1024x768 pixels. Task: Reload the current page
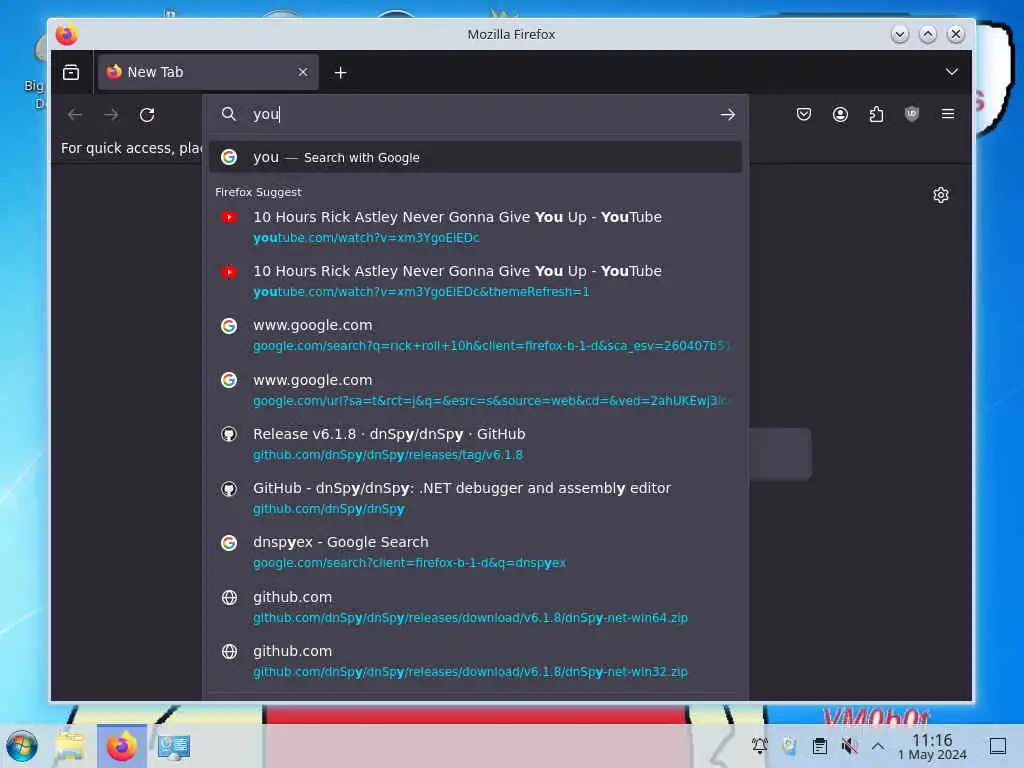pyautogui.click(x=147, y=115)
